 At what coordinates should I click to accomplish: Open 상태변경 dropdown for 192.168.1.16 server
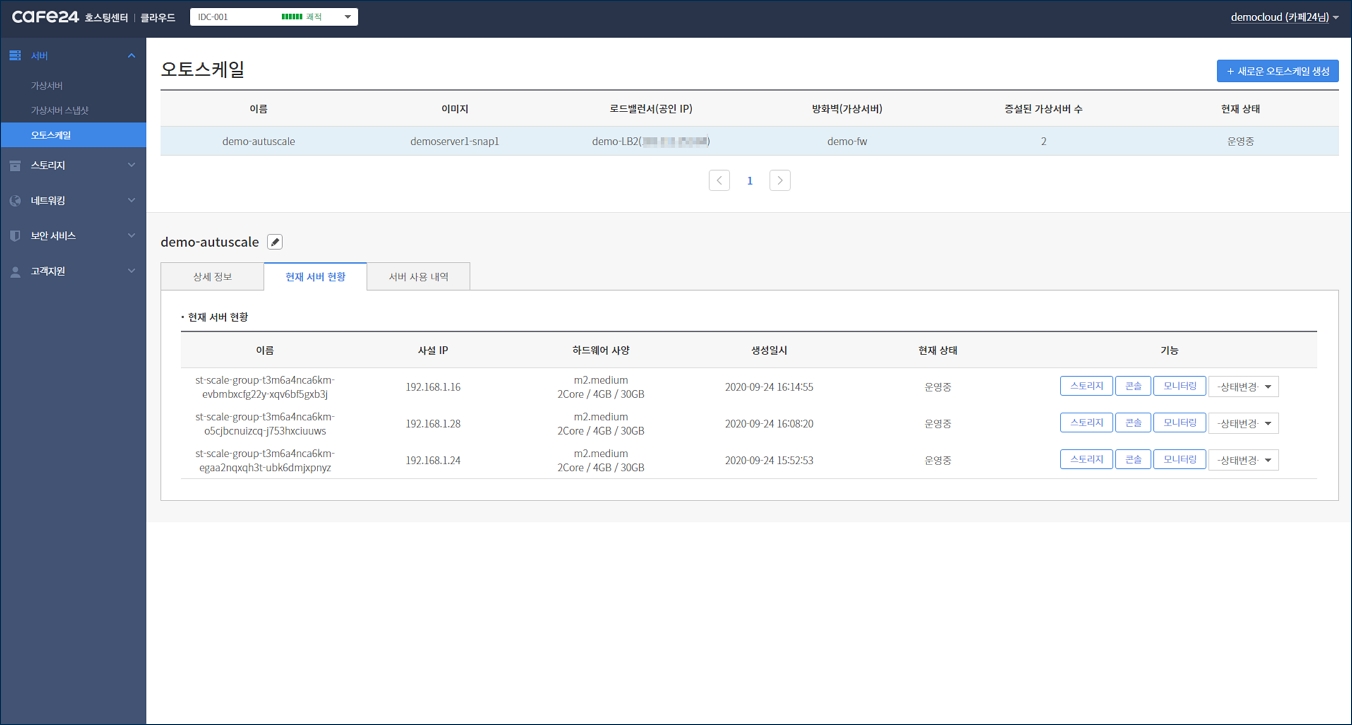click(x=1243, y=387)
